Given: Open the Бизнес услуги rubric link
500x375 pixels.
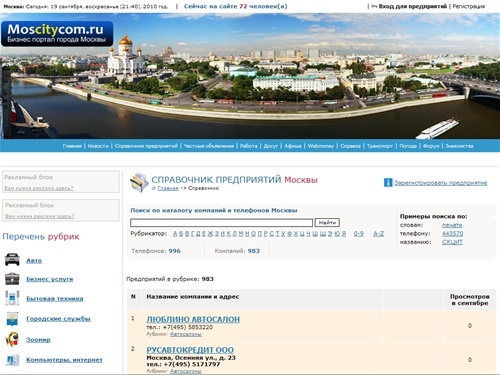Looking at the screenshot, I should [x=50, y=279].
